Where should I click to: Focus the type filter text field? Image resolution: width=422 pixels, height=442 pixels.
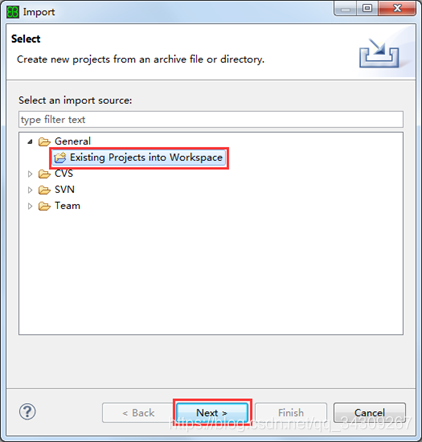click(x=211, y=119)
